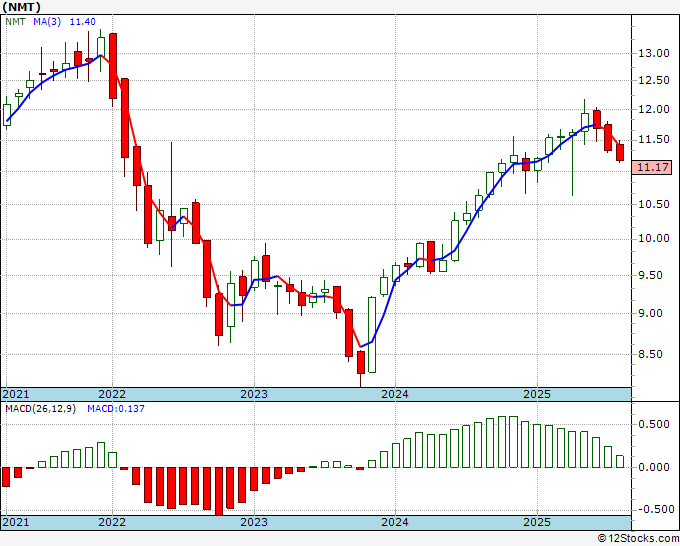This screenshot has height=546, width=680.
Task: Select the MACD:0.137 value readout
Action: point(116,409)
